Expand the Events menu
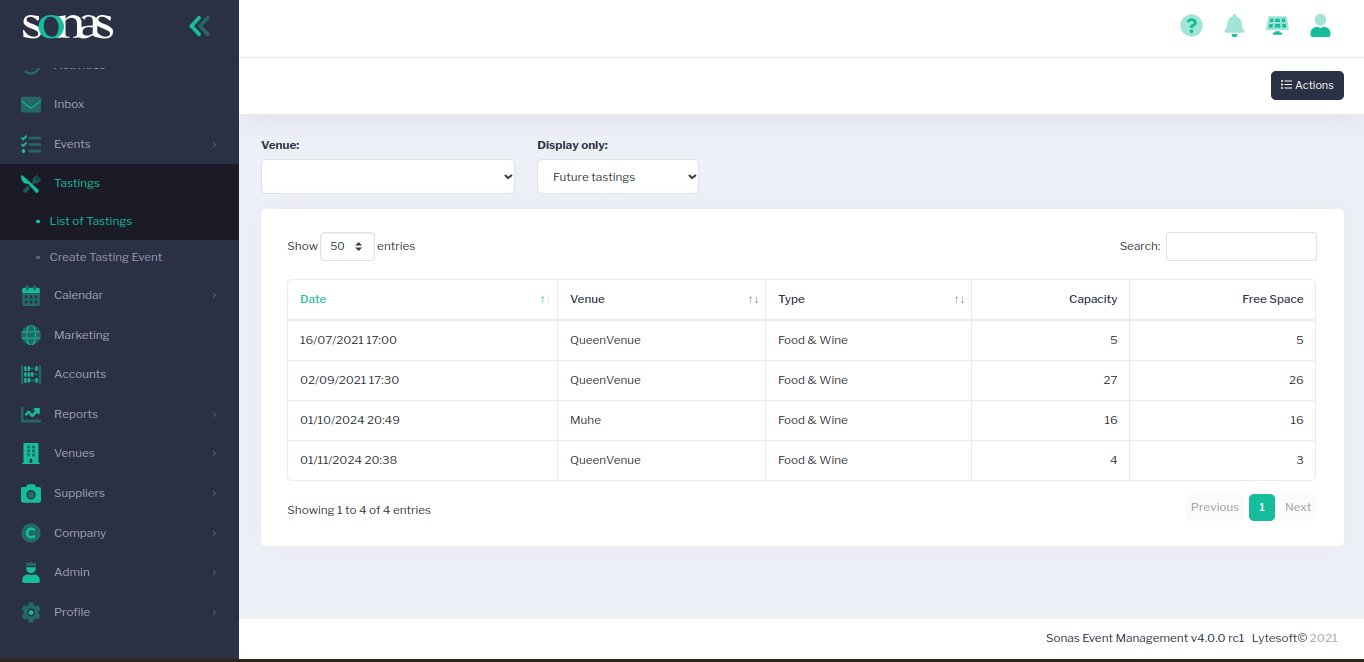This screenshot has width=1364, height=662. [72, 144]
